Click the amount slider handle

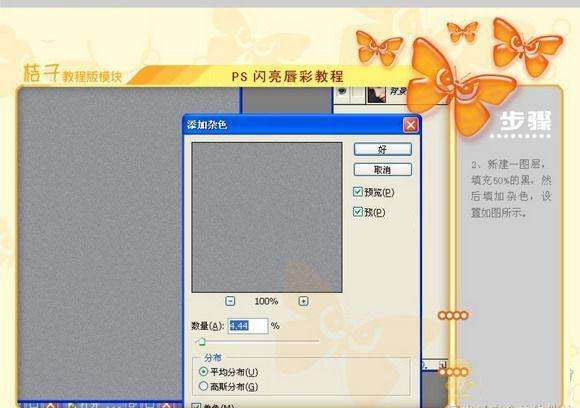coord(202,341)
